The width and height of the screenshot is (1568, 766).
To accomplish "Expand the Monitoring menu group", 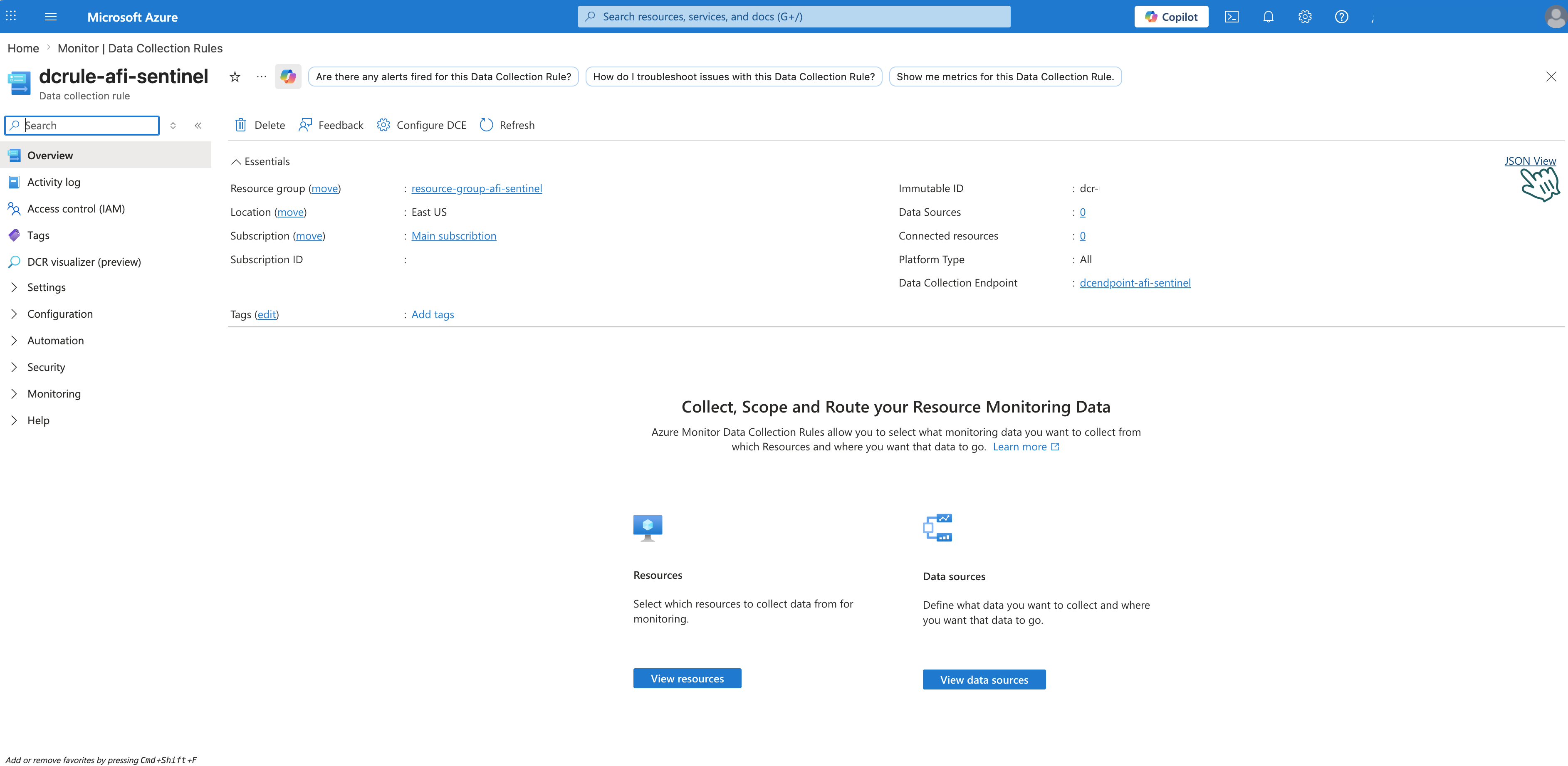I will pyautogui.click(x=14, y=394).
